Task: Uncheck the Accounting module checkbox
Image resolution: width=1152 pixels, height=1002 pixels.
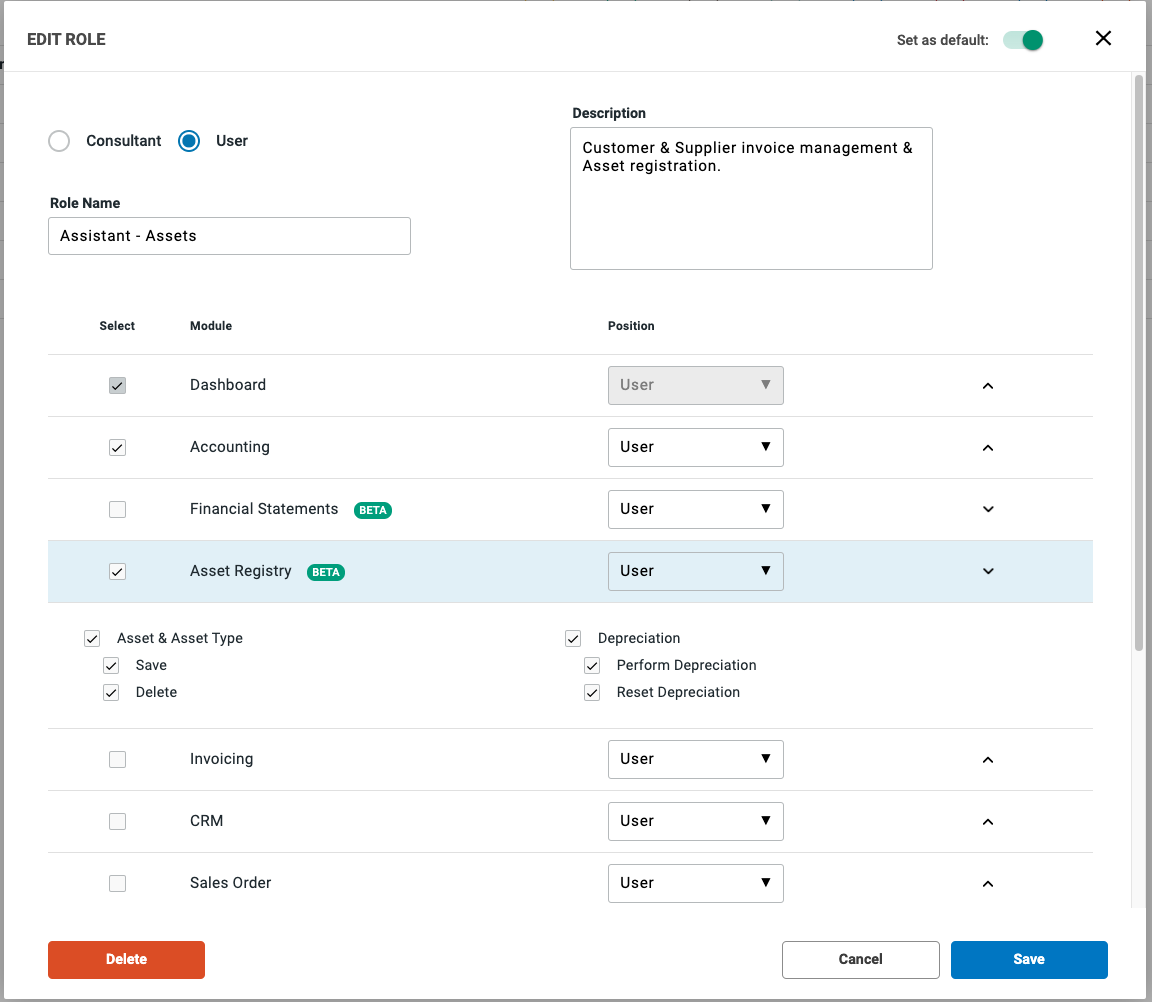Action: click(x=117, y=448)
